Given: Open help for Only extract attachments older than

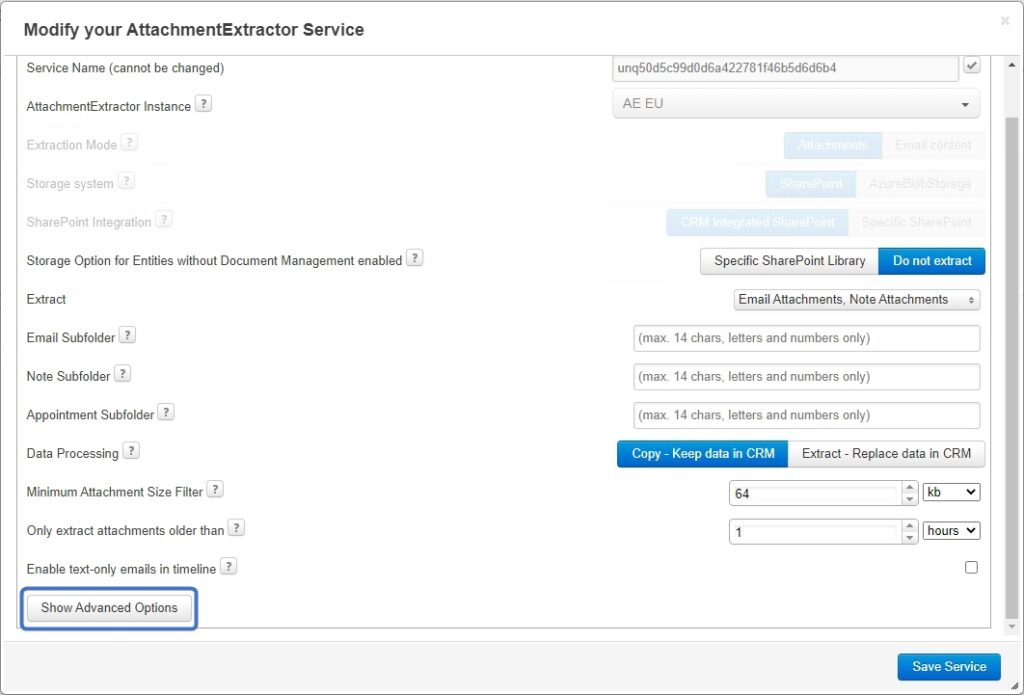Looking at the screenshot, I should tap(236, 528).
